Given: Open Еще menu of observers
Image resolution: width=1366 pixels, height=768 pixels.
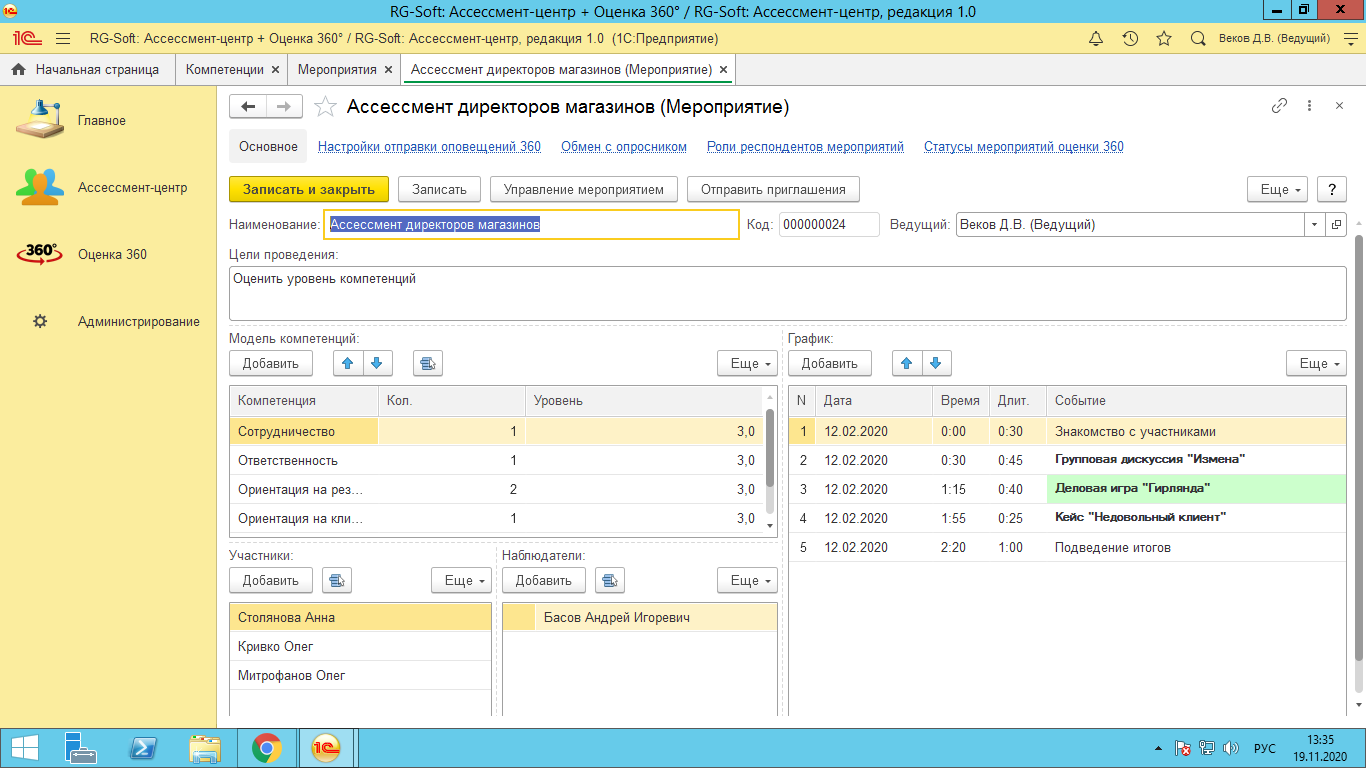Looking at the screenshot, I should 748,580.
